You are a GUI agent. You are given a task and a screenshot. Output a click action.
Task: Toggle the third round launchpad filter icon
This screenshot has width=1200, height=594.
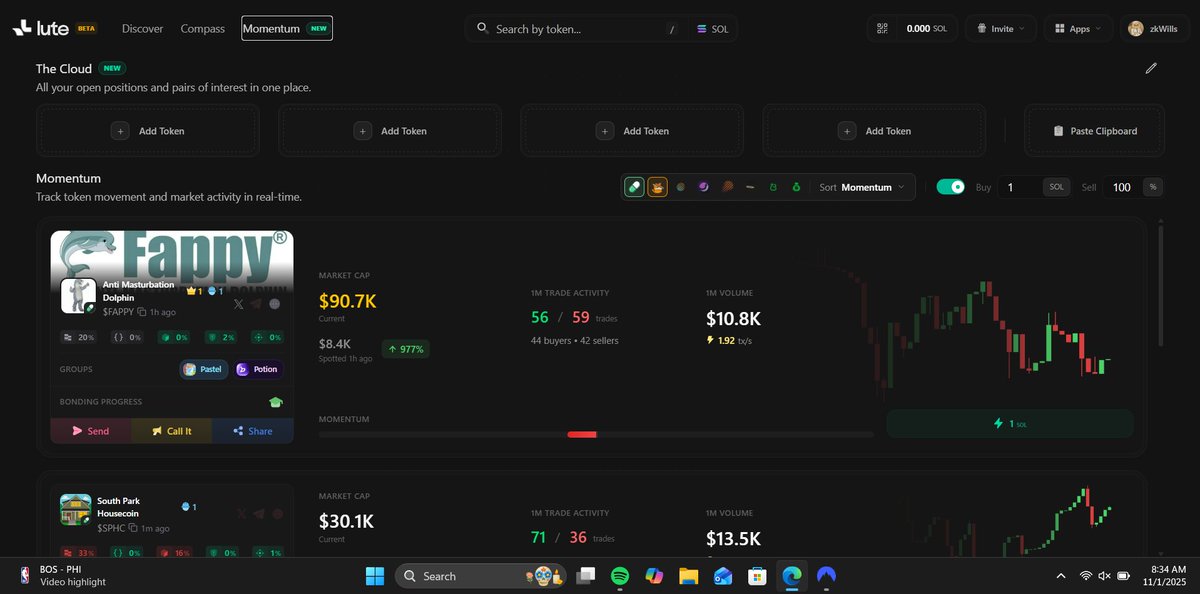point(680,187)
